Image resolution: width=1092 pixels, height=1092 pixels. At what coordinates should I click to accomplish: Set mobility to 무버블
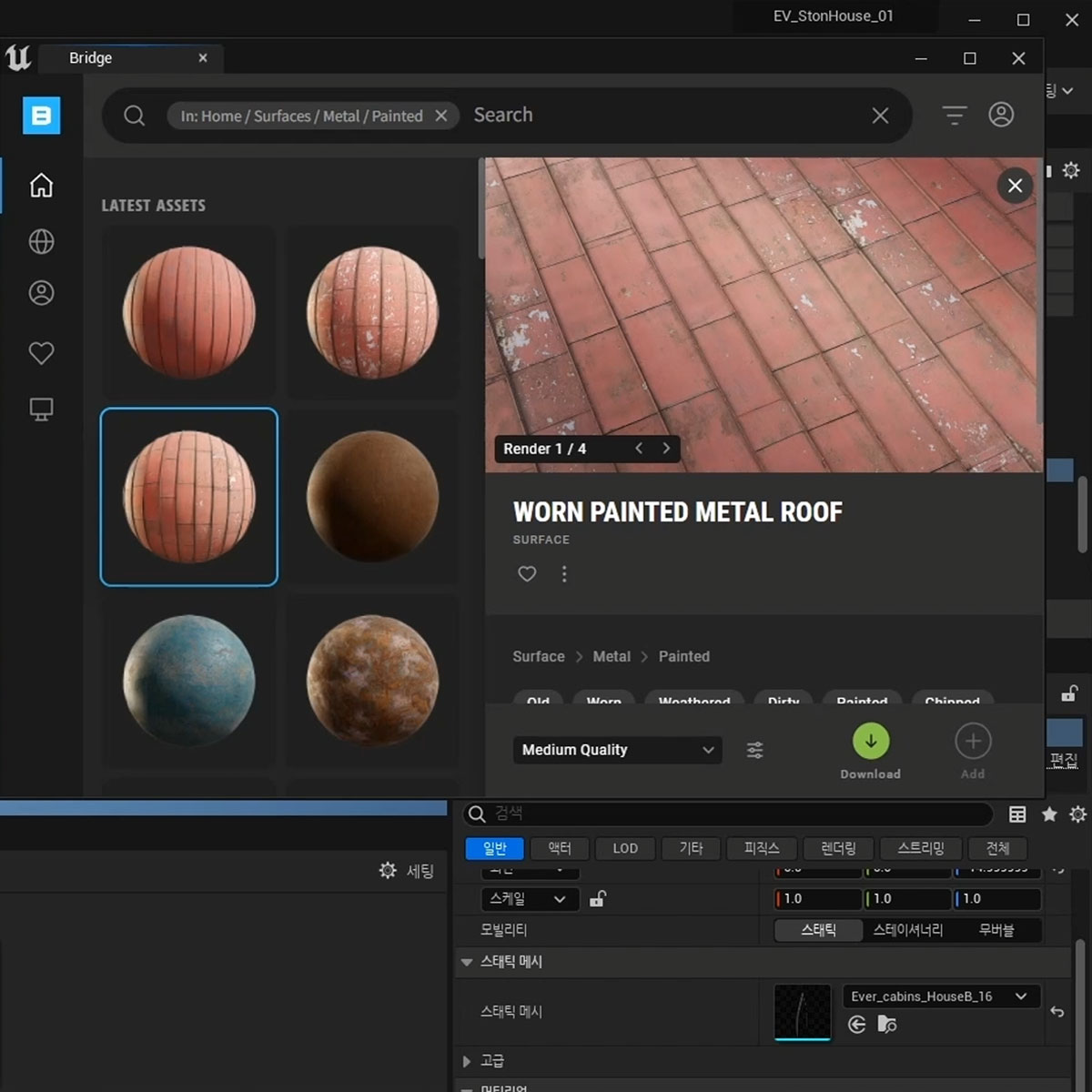pos(996,930)
